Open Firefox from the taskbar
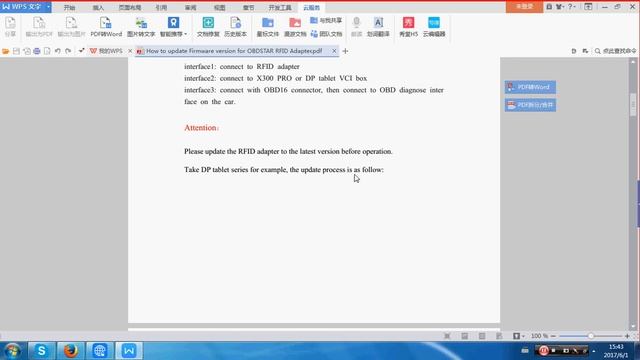Screen dimensions: 640x360 click(x=71, y=351)
